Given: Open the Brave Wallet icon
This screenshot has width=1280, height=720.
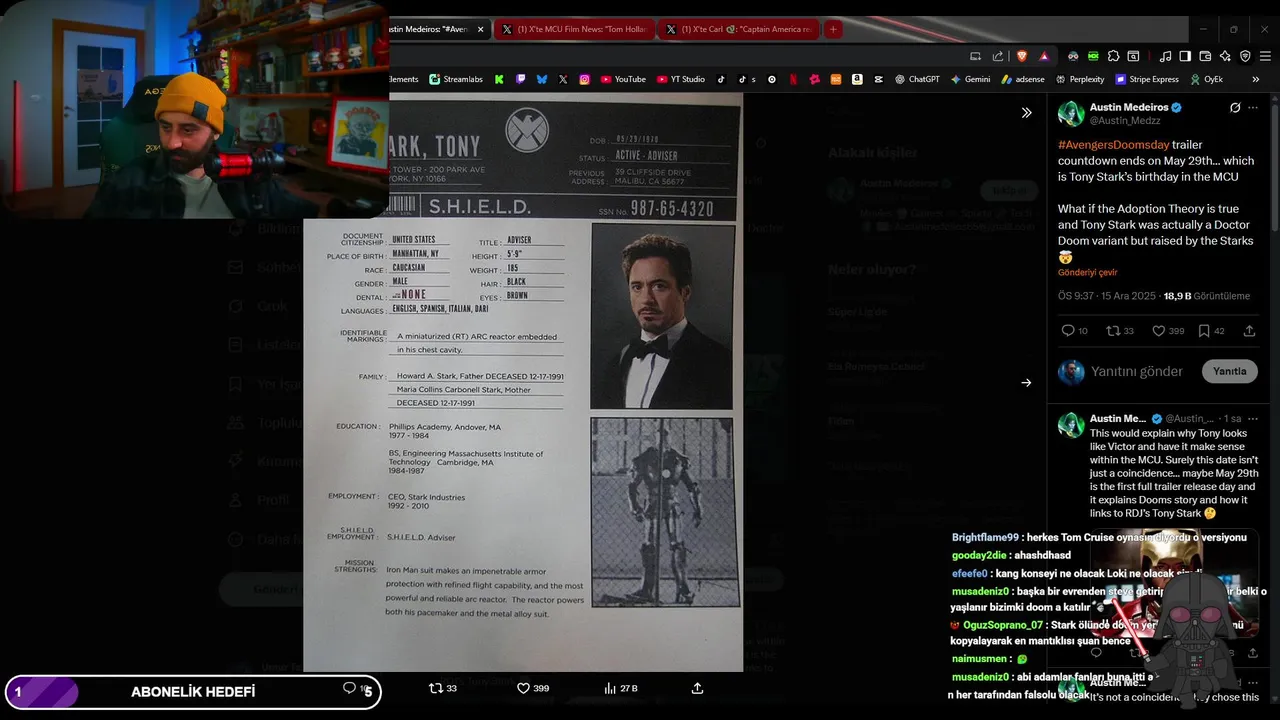Looking at the screenshot, I should [1205, 56].
